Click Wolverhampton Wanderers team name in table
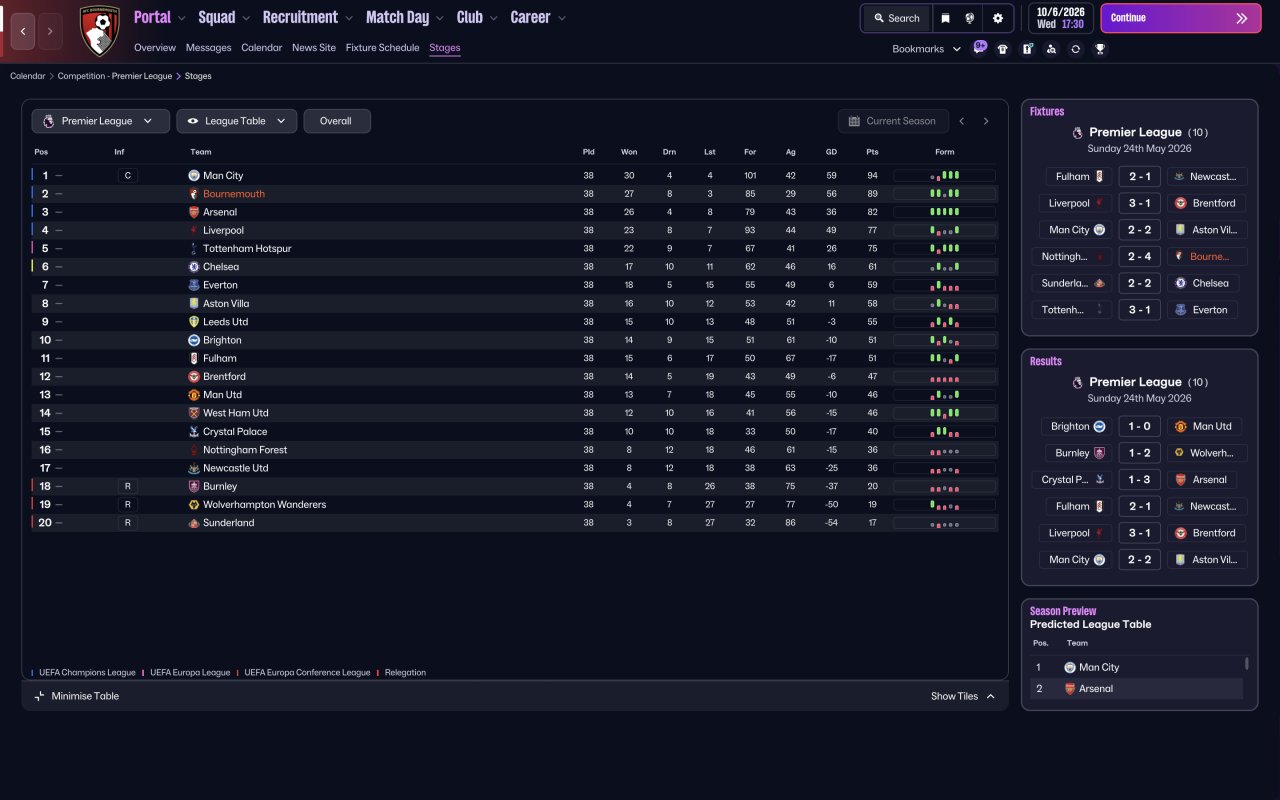This screenshot has height=800, width=1280. (265, 505)
